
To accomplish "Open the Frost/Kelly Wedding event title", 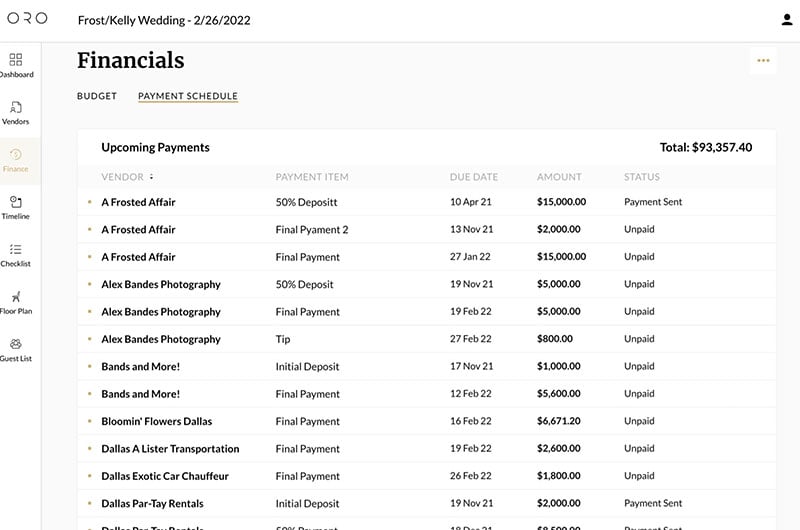I will click(164, 20).
